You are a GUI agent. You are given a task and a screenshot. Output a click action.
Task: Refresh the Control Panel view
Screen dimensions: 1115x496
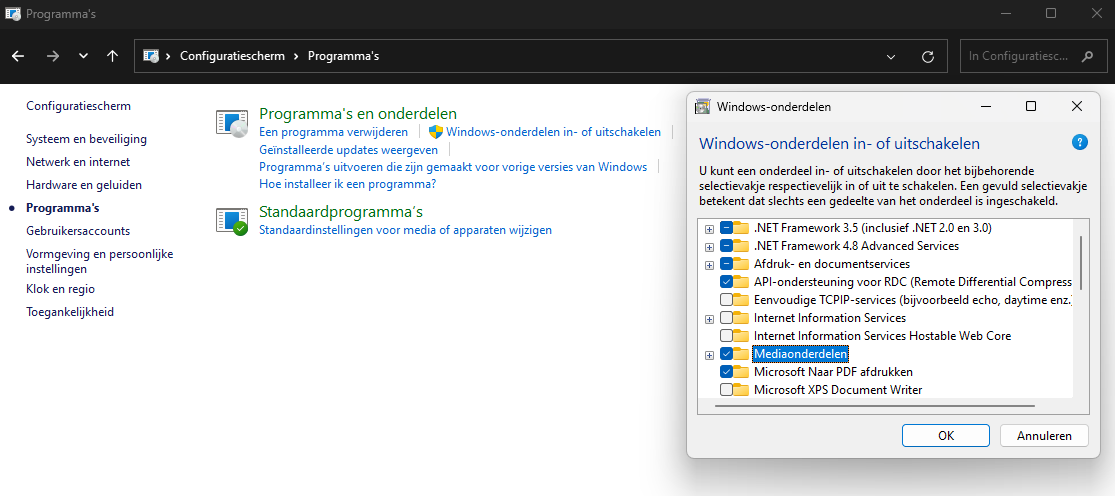927,56
